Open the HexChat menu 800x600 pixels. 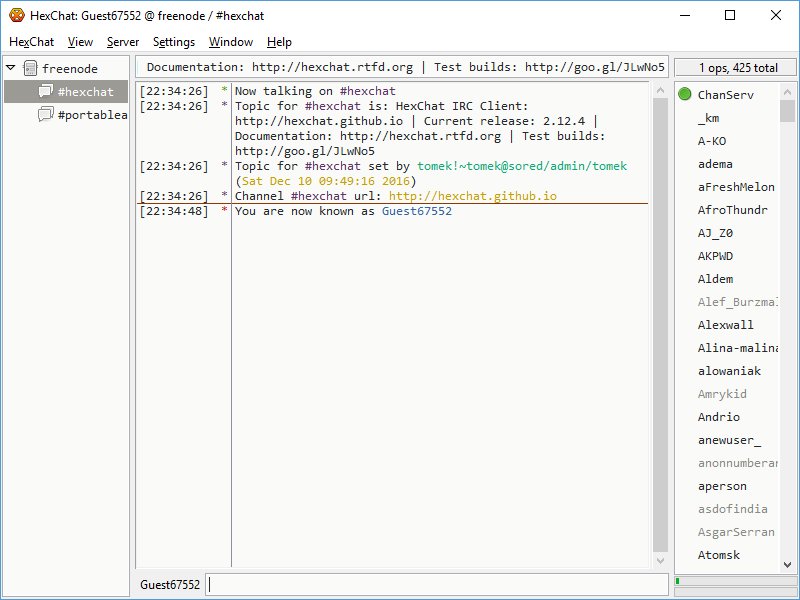(x=32, y=42)
